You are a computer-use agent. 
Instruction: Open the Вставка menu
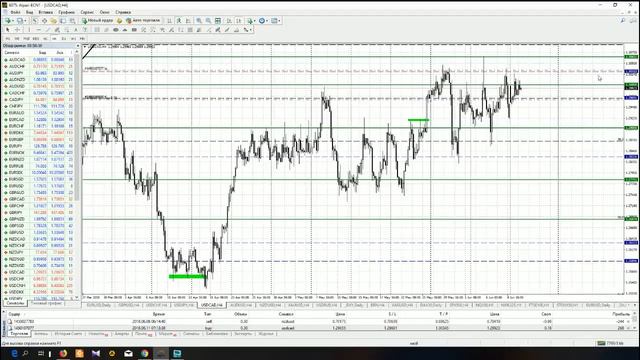45,12
